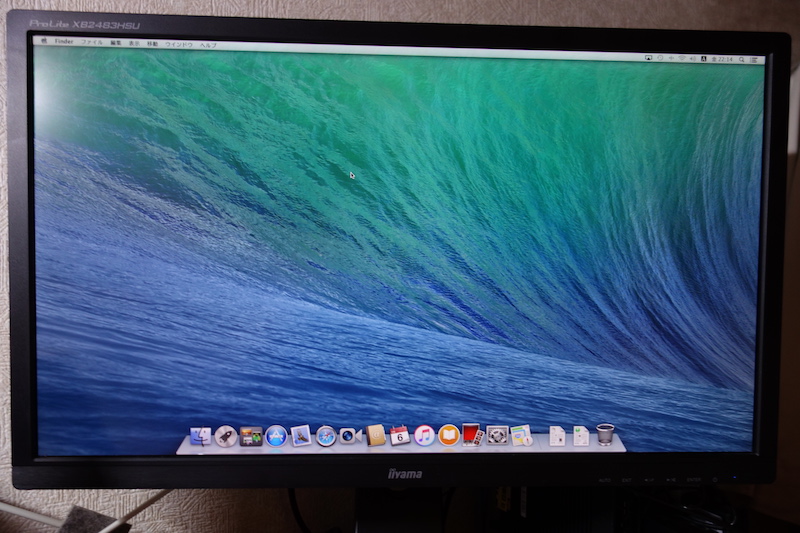
Task: Open Finder from the Dock
Action: tap(201, 437)
